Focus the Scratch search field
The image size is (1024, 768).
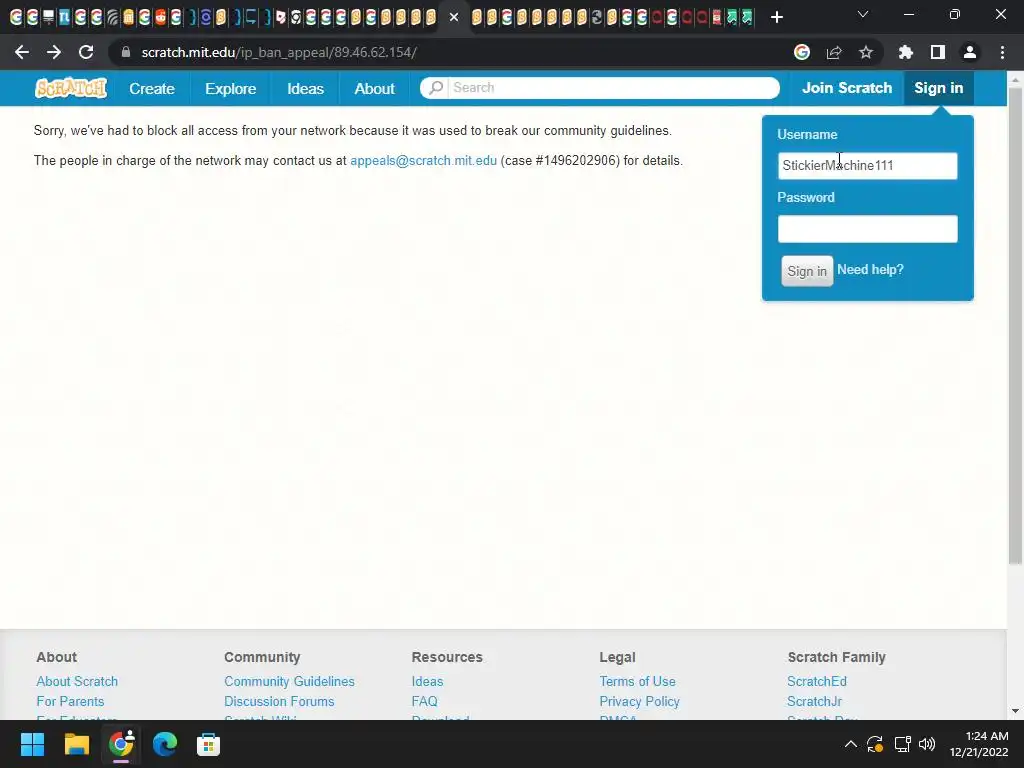[x=600, y=88]
